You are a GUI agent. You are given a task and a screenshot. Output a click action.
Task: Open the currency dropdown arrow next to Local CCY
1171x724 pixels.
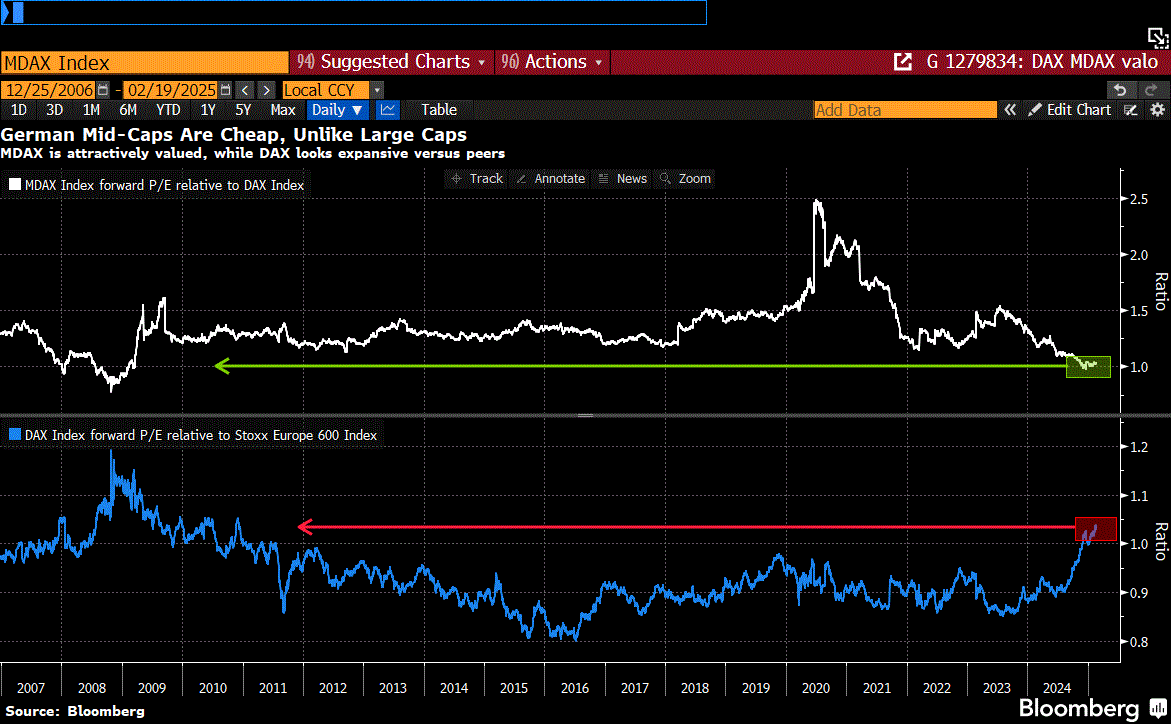377,90
